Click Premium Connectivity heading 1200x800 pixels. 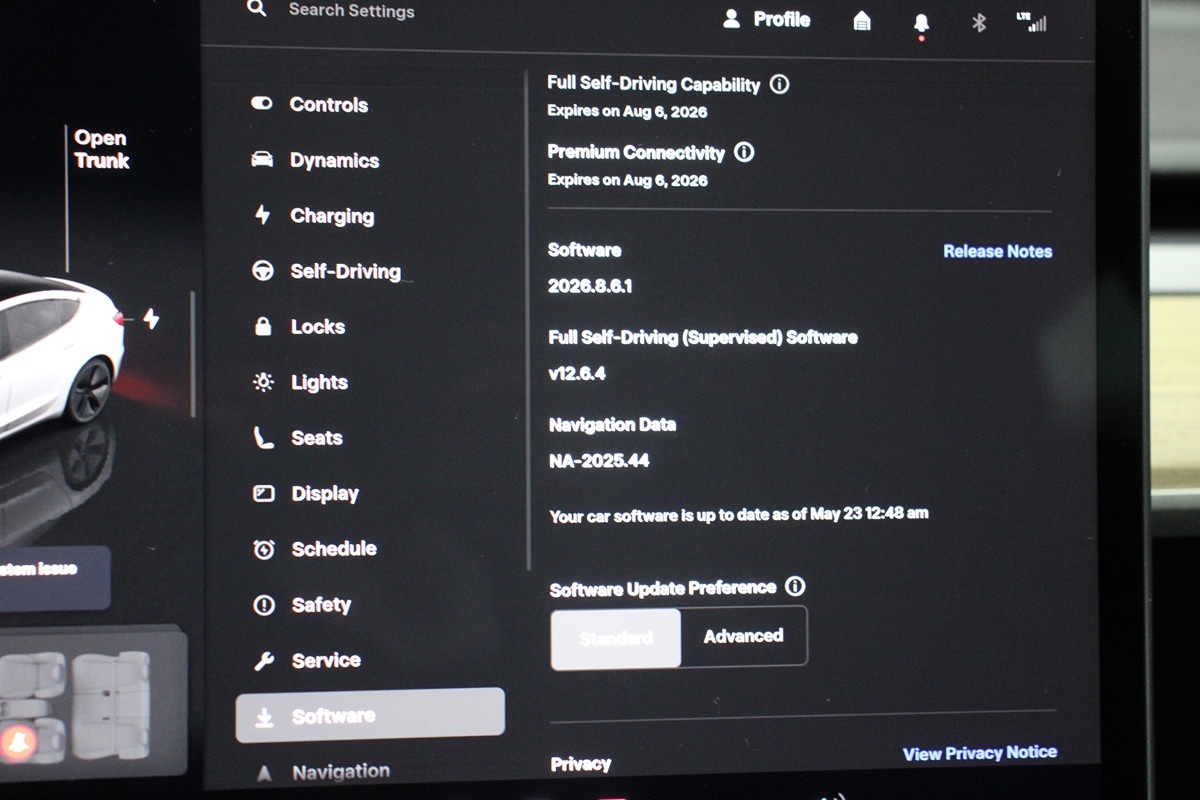636,153
